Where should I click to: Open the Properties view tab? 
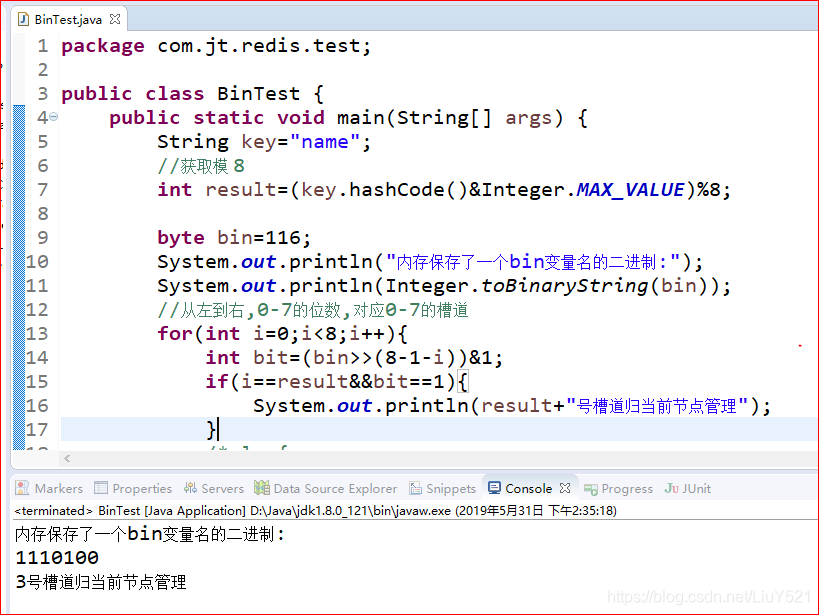[133, 488]
